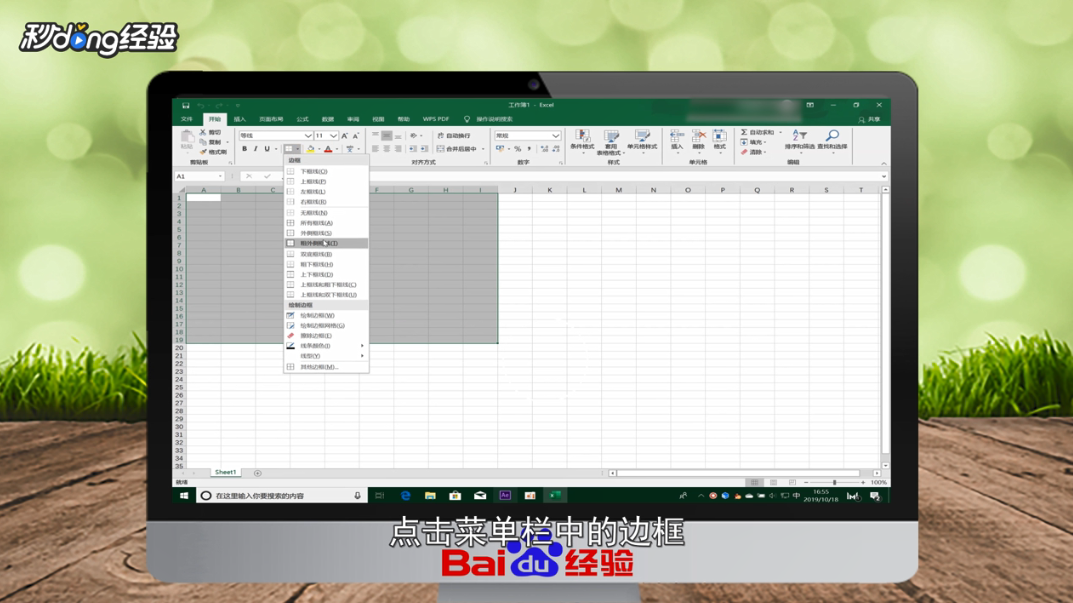The image size is (1073, 603).
Task: Click the AutoSum sigma icon
Action: click(745, 132)
